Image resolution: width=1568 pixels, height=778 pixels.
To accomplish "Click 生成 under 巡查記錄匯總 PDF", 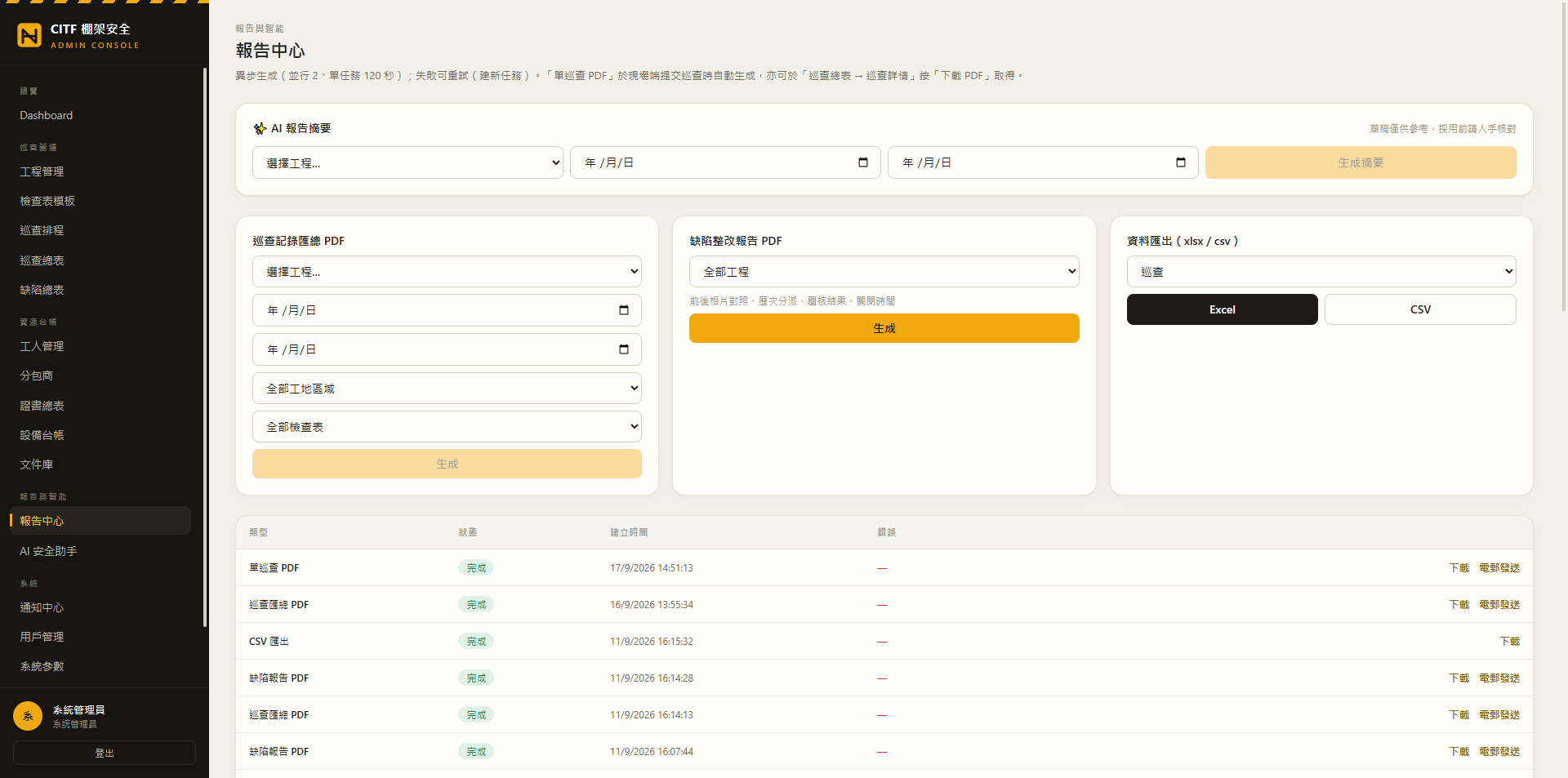I will pos(447,464).
